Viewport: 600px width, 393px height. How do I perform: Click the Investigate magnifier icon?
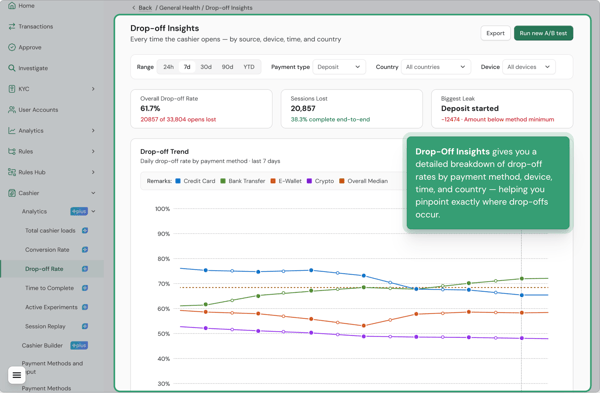12,68
